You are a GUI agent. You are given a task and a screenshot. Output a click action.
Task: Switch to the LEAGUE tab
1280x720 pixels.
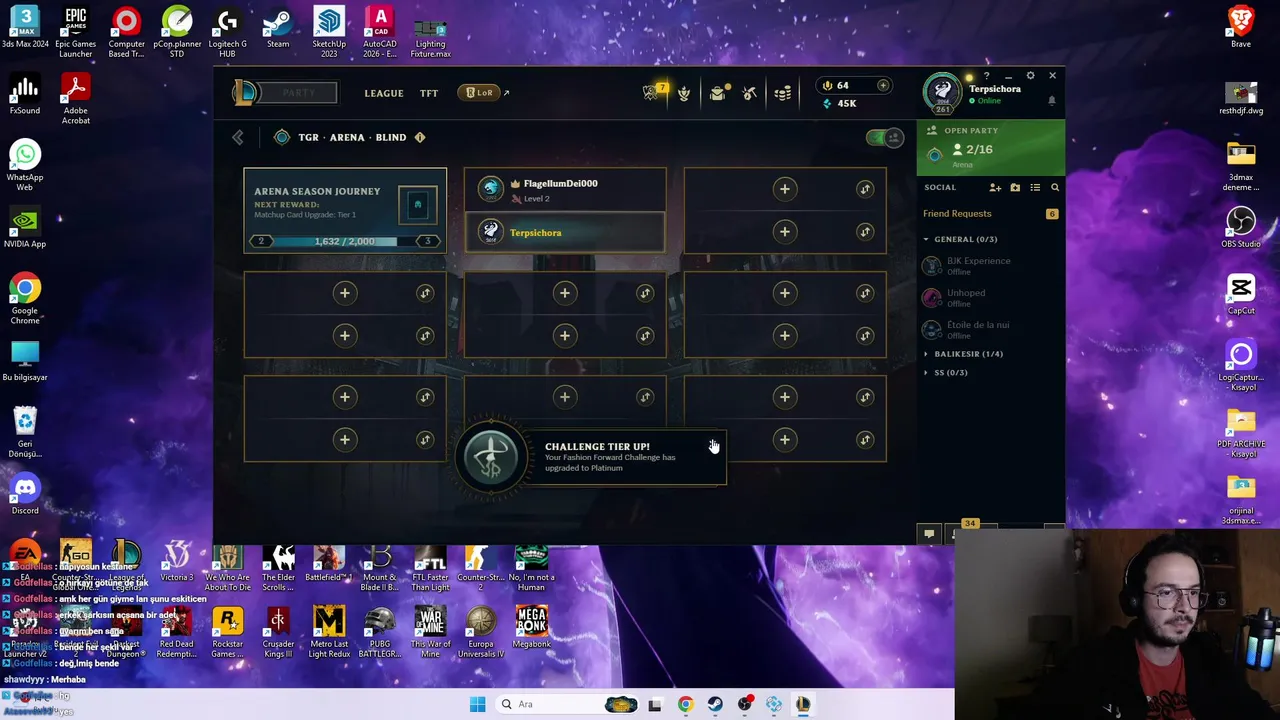[384, 93]
